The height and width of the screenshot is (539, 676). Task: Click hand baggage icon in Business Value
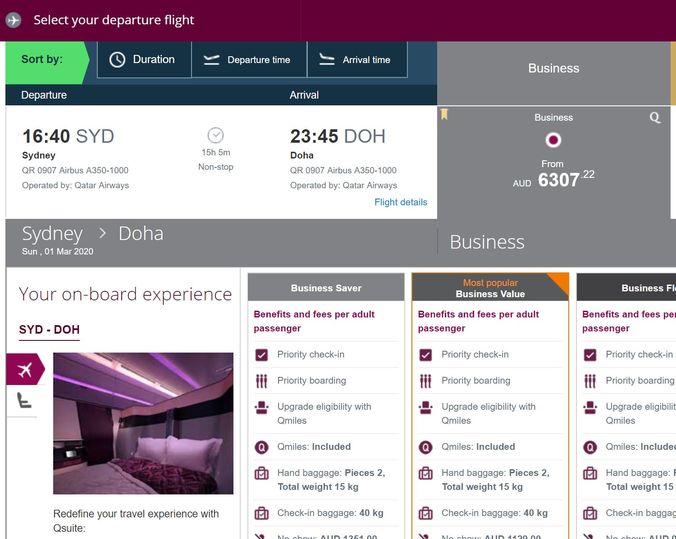pos(426,473)
